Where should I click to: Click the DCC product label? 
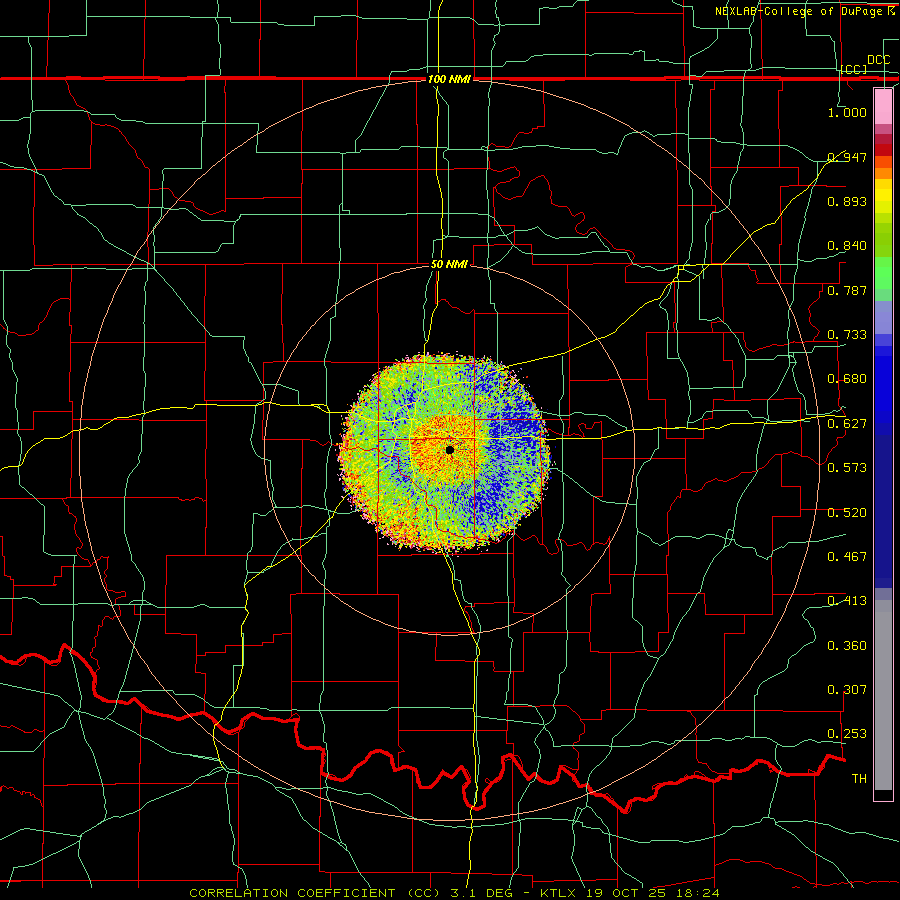tap(878, 60)
